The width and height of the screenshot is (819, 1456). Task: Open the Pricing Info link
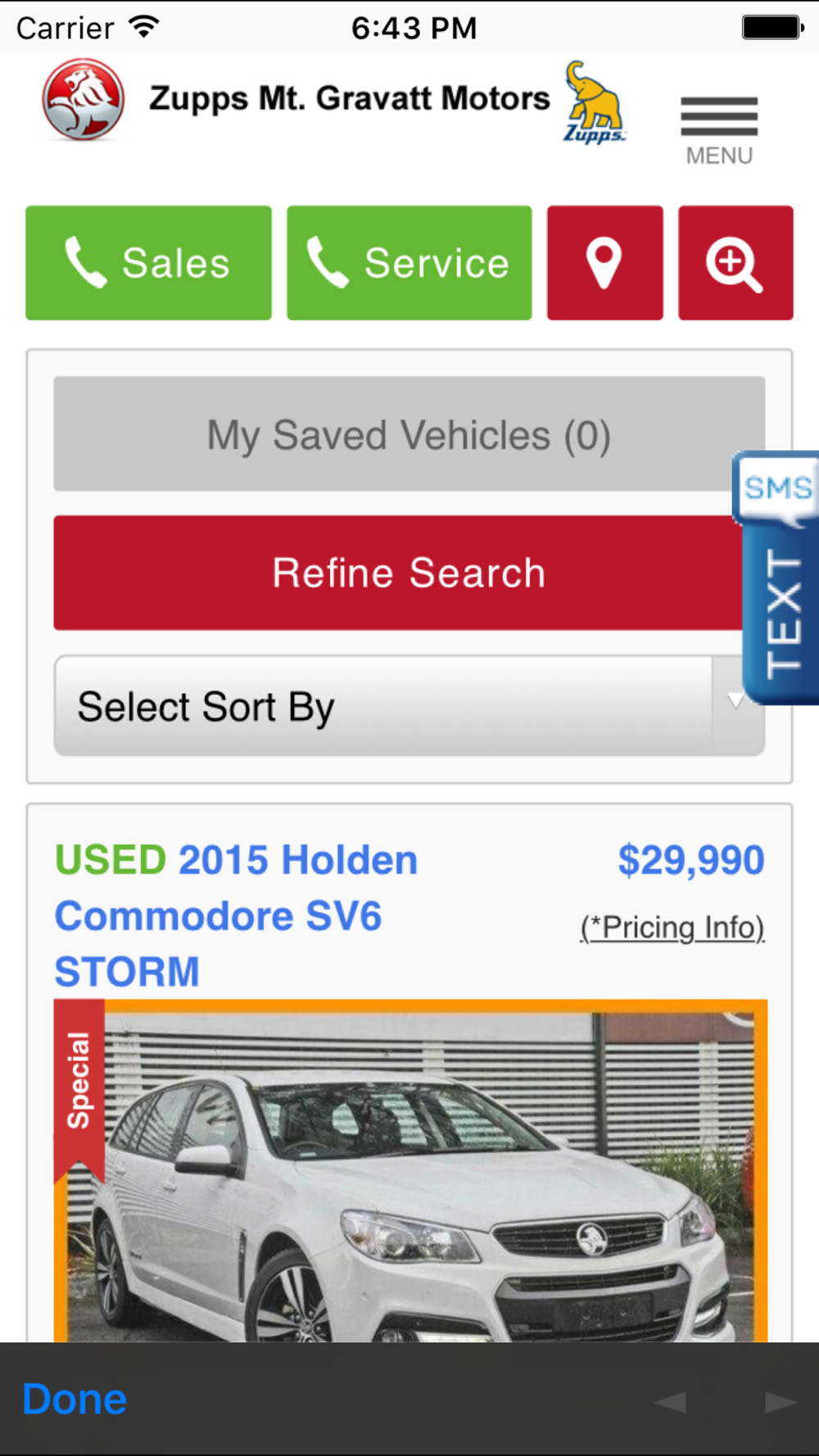click(x=672, y=928)
